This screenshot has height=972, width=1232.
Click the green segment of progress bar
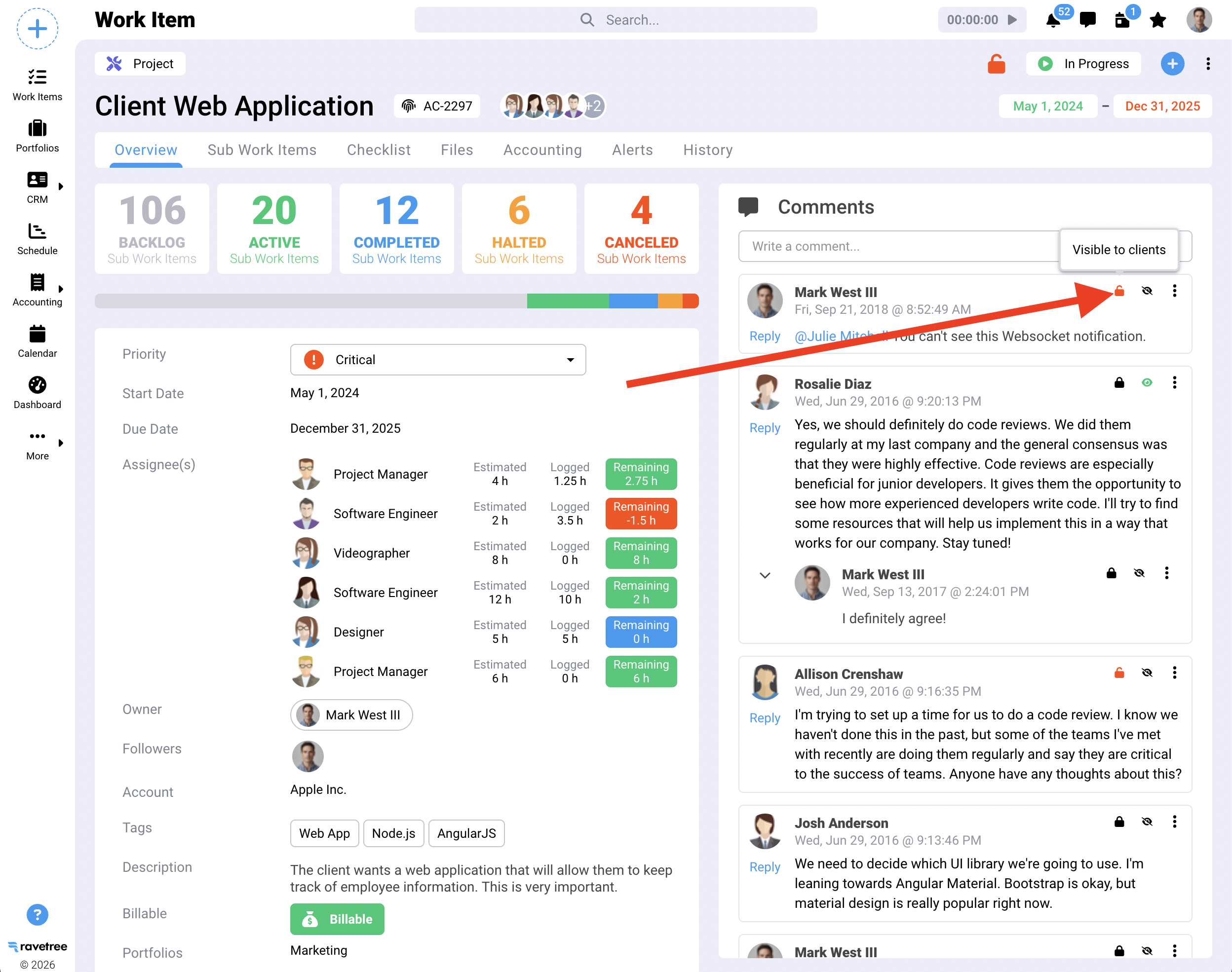click(x=567, y=301)
